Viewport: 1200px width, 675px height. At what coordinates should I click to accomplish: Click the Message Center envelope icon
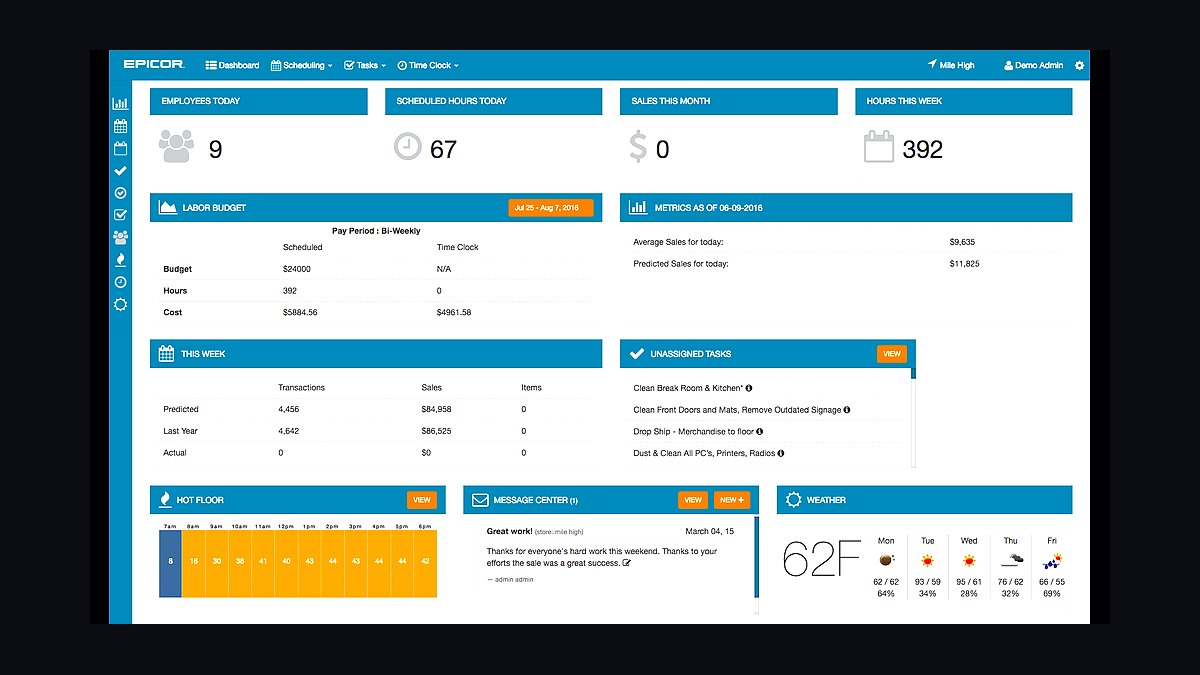480,500
